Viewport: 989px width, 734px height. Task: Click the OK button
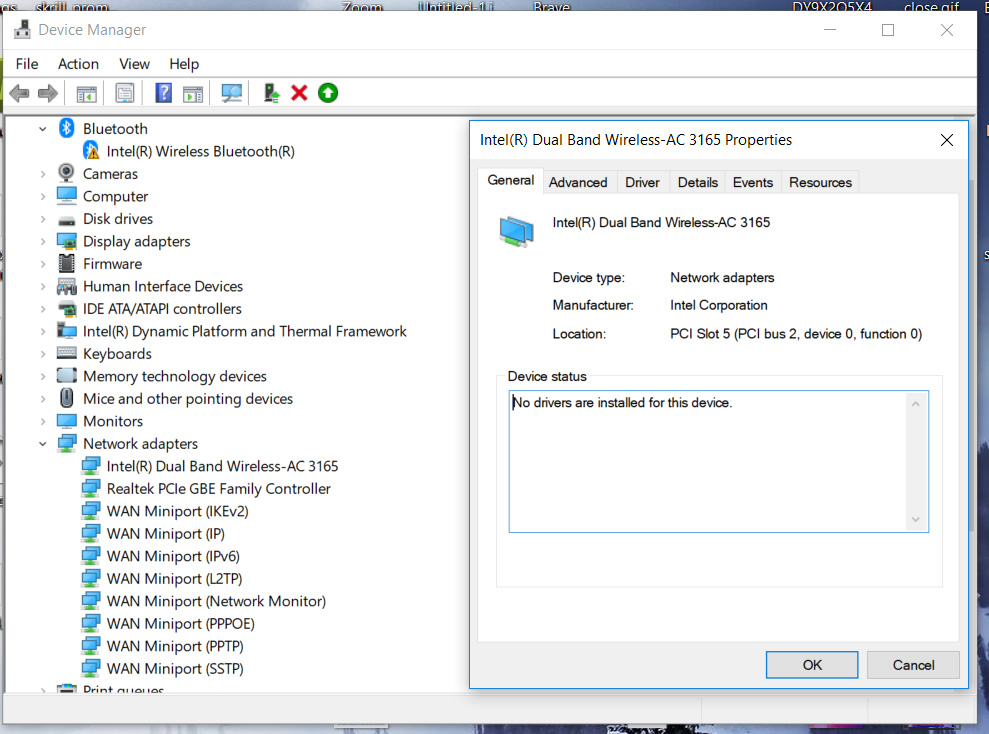pyautogui.click(x=811, y=664)
